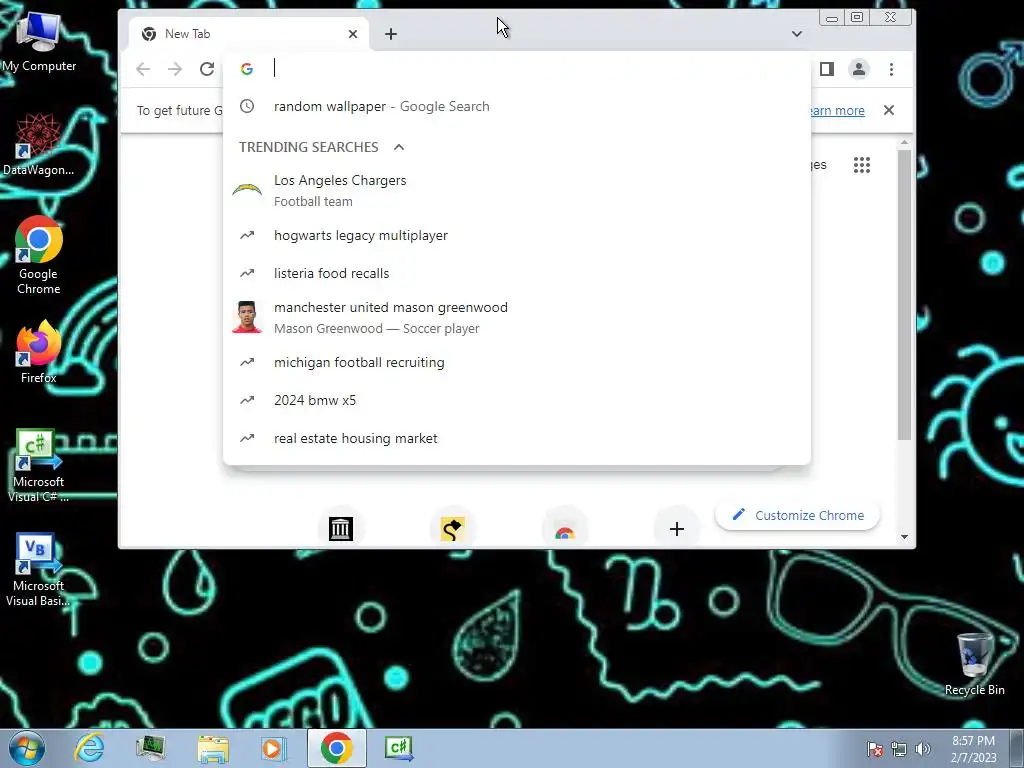Select the New Tab tab
This screenshot has width=1024, height=768.
[248, 34]
